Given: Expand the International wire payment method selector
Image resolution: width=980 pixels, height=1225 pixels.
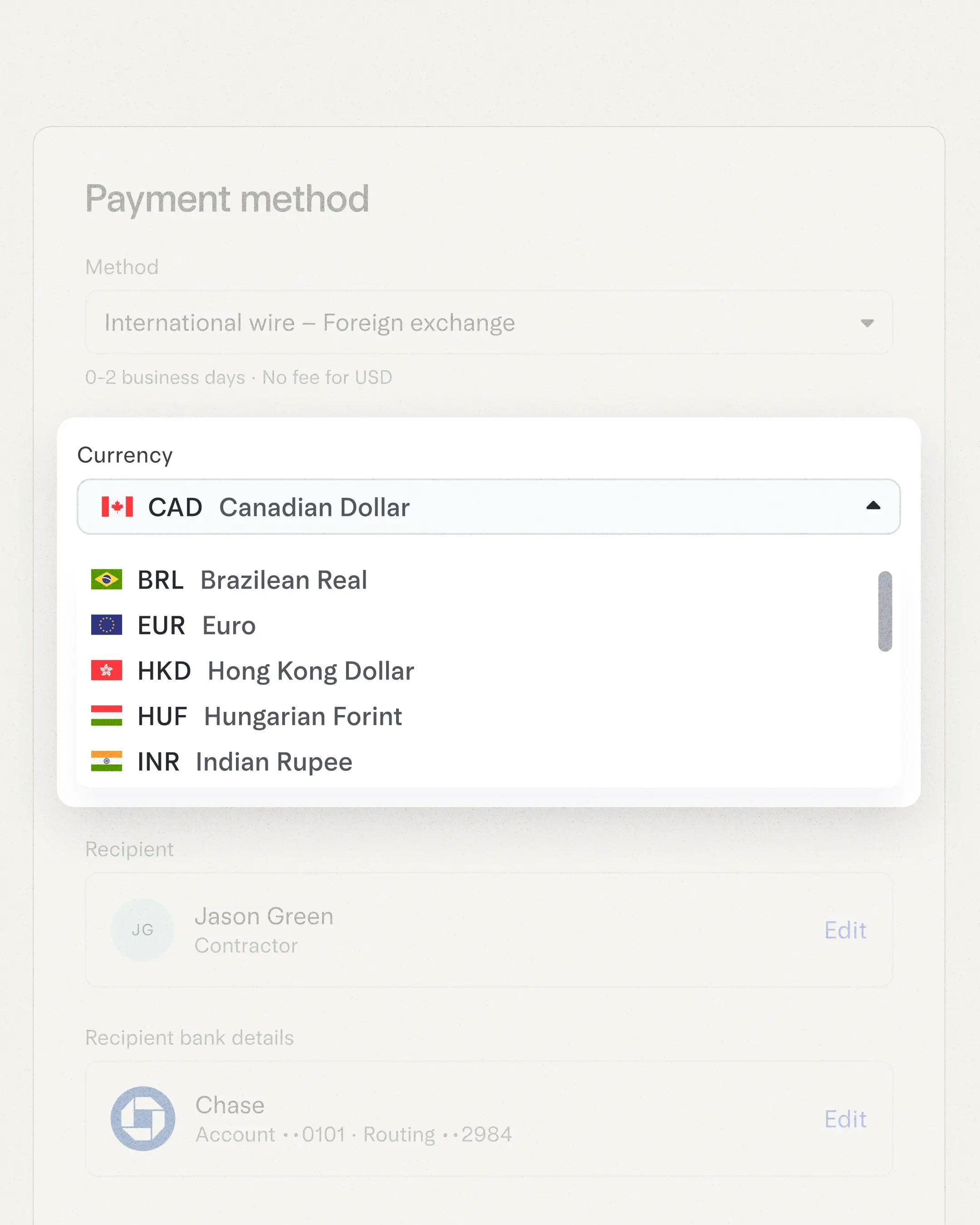Looking at the screenshot, I should (489, 323).
